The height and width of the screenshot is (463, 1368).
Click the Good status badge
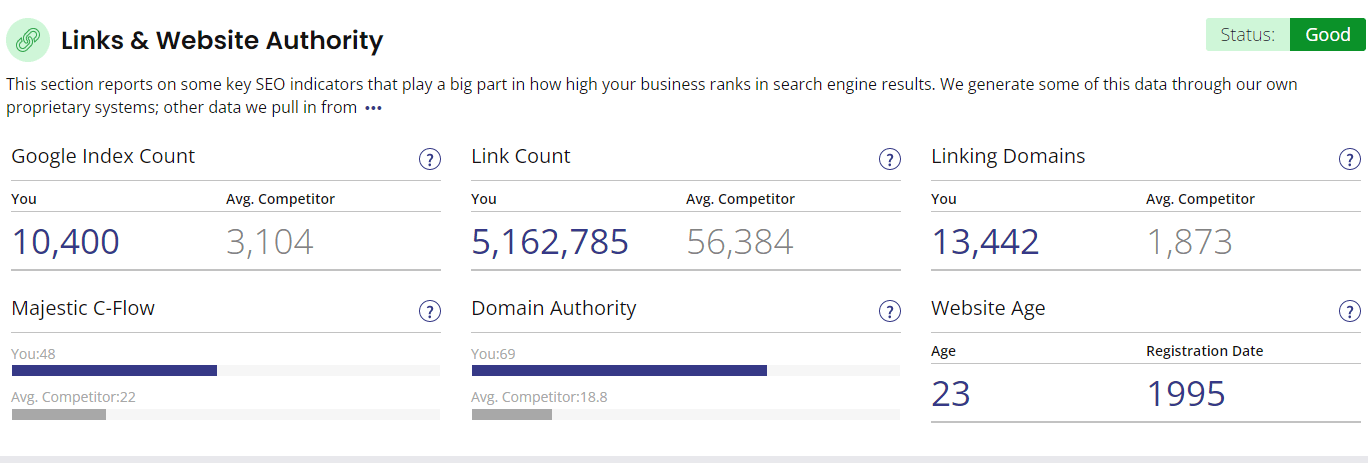pos(1327,35)
